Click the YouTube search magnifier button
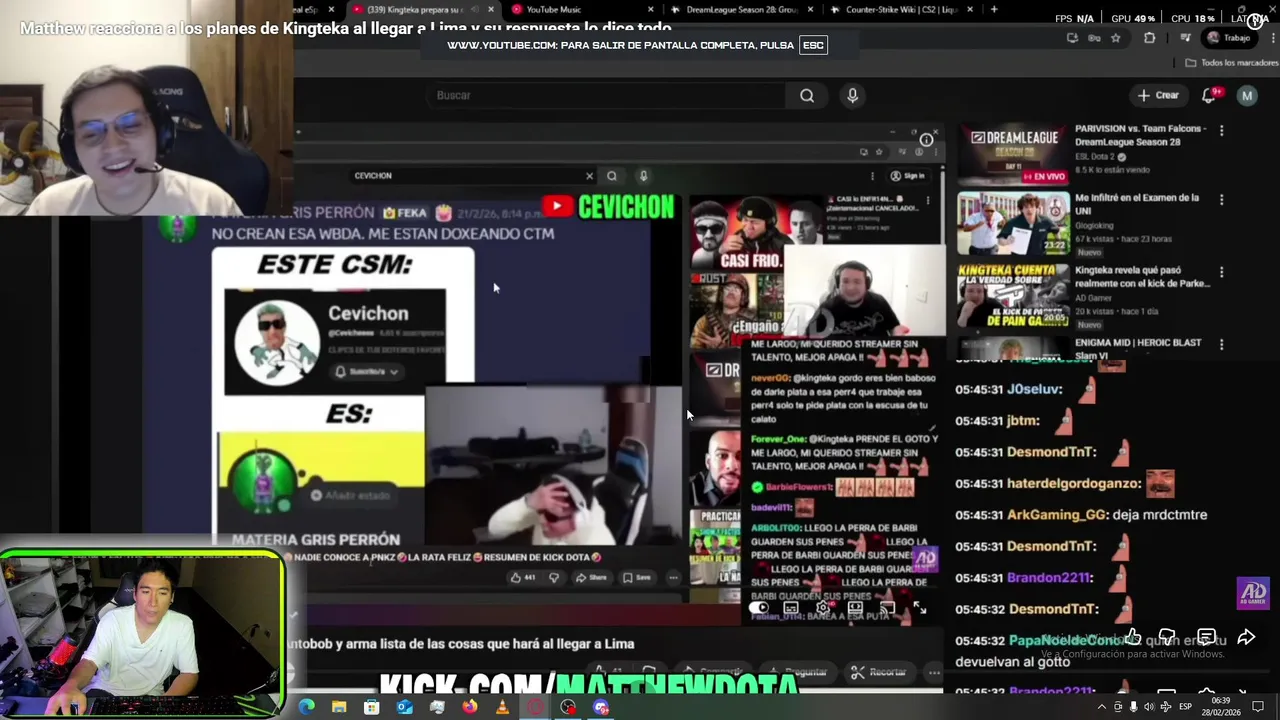Image resolution: width=1280 pixels, height=720 pixels. pos(807,95)
